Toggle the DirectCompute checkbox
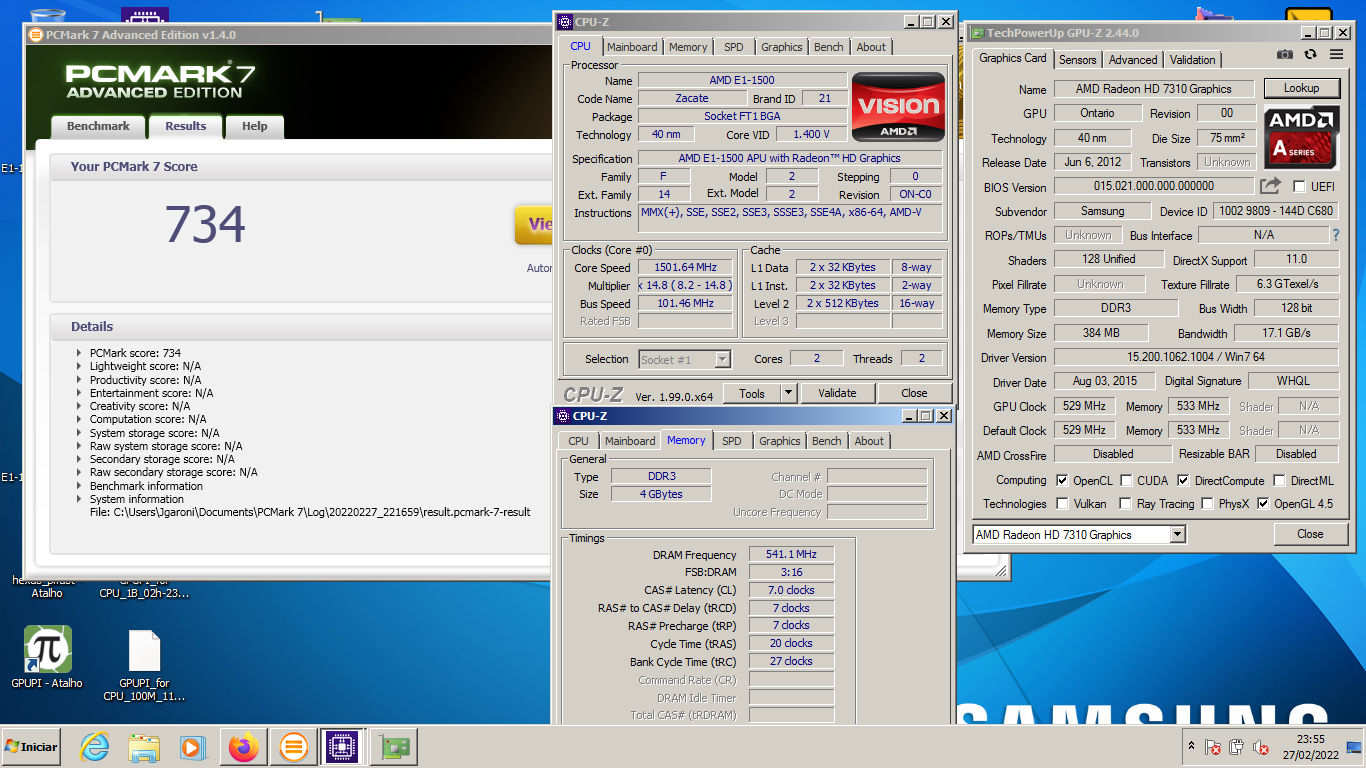 pyautogui.click(x=1183, y=481)
